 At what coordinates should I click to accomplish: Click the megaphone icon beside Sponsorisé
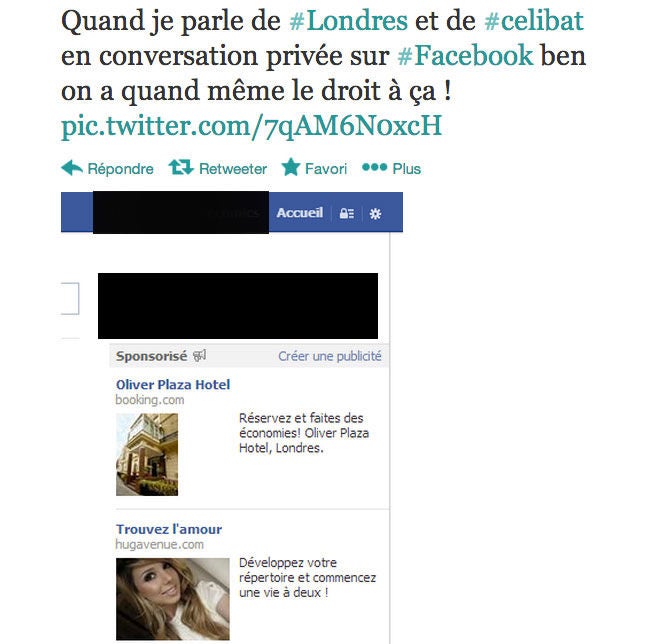click(x=199, y=356)
